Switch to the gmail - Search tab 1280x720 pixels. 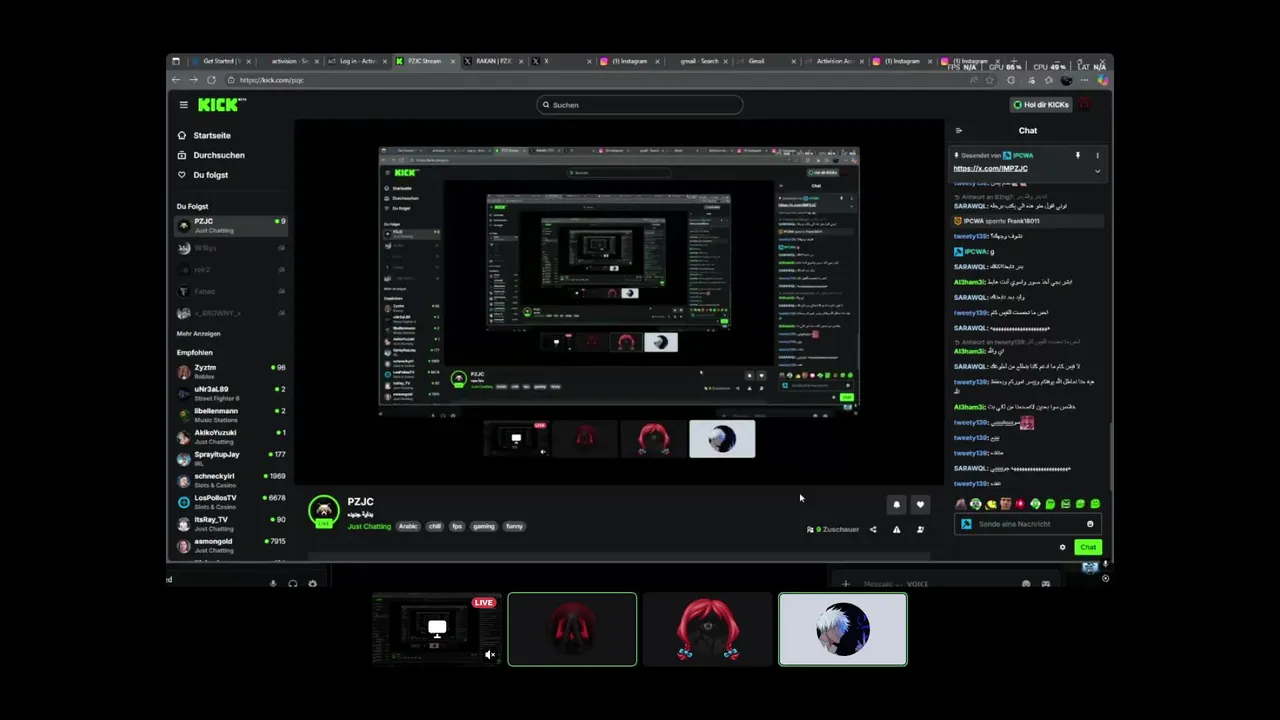coord(699,61)
